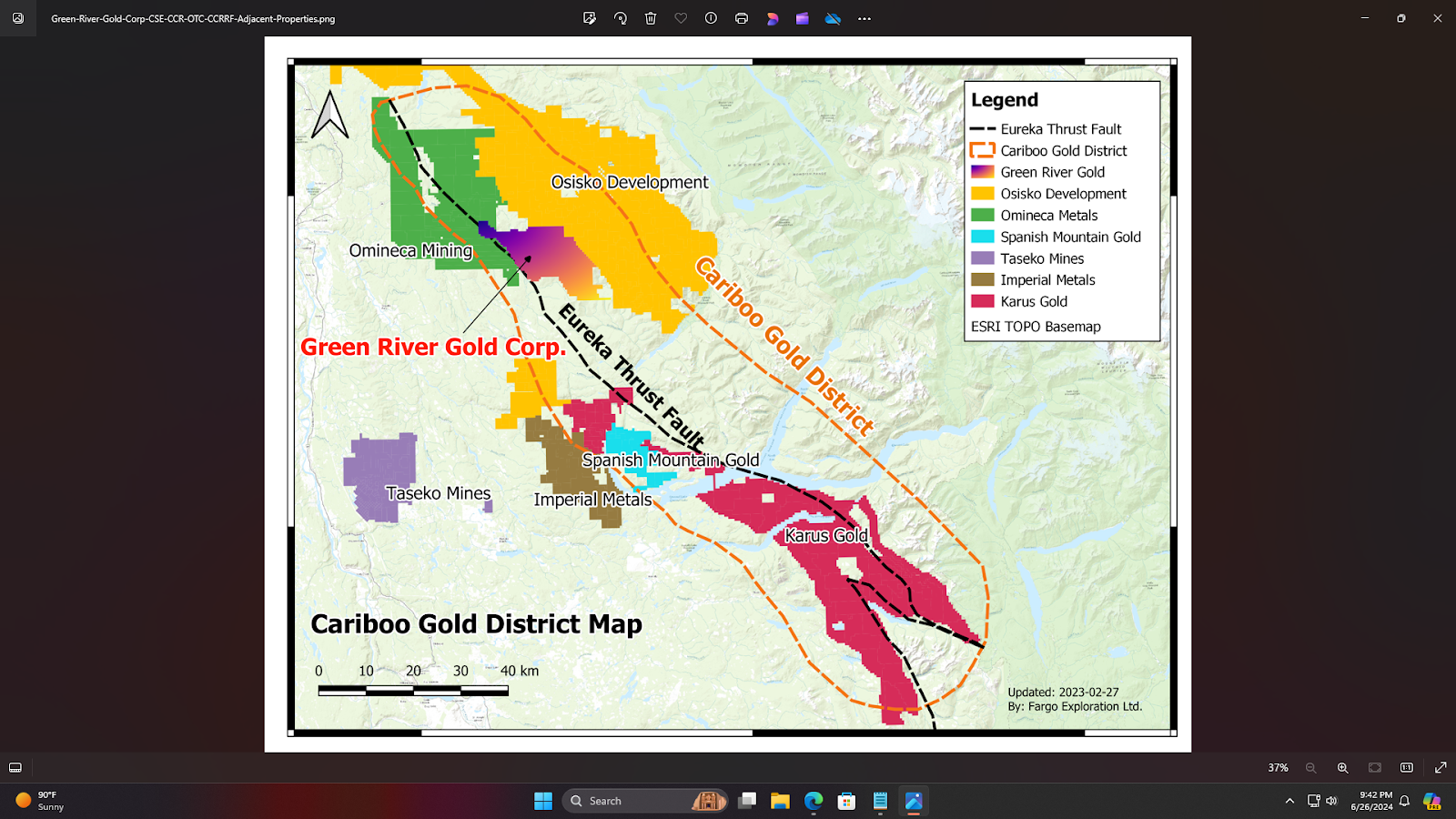The height and width of the screenshot is (819, 1456).
Task: Open the image in Microsoft Designer
Action: (x=773, y=18)
